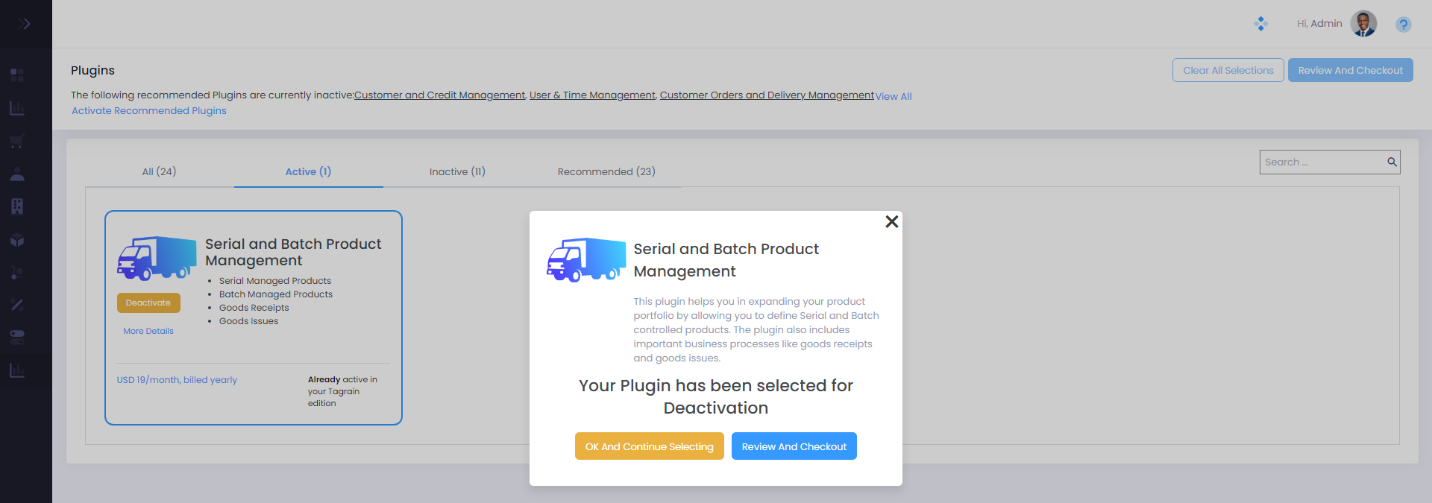Image resolution: width=1432 pixels, height=503 pixels.
Task: Open the box/cube products icon in sidebar
Action: pos(17,239)
